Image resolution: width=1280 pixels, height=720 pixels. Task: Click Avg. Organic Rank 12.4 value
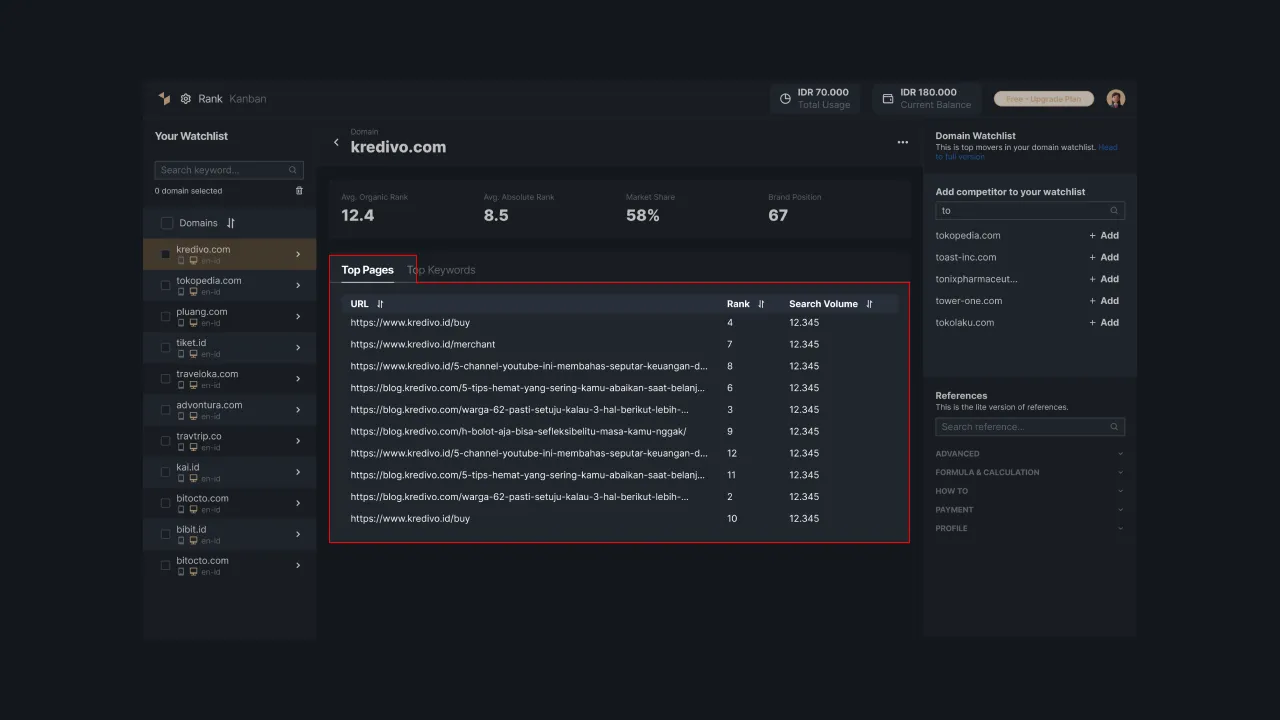[x=358, y=215]
